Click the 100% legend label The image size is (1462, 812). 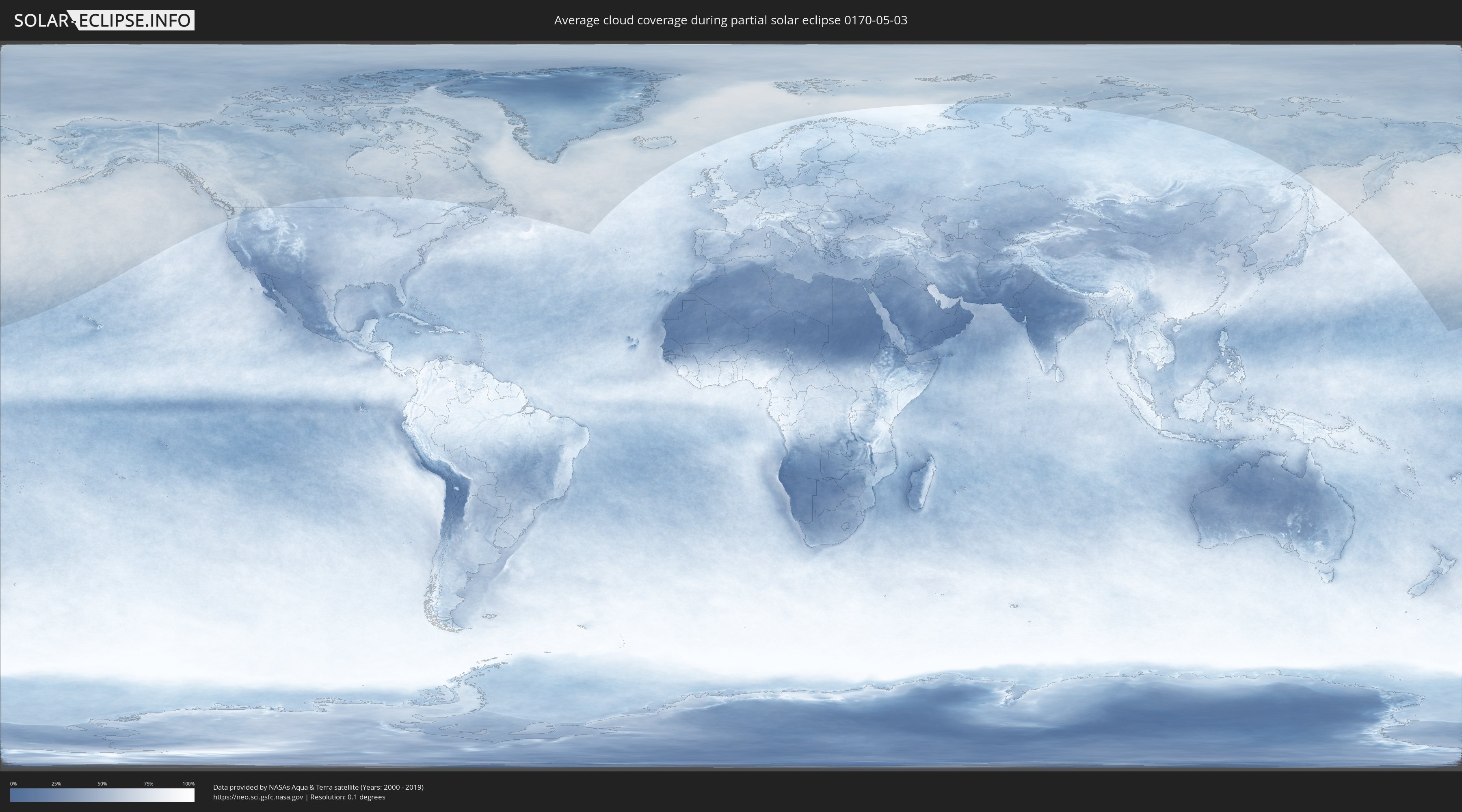[x=188, y=784]
